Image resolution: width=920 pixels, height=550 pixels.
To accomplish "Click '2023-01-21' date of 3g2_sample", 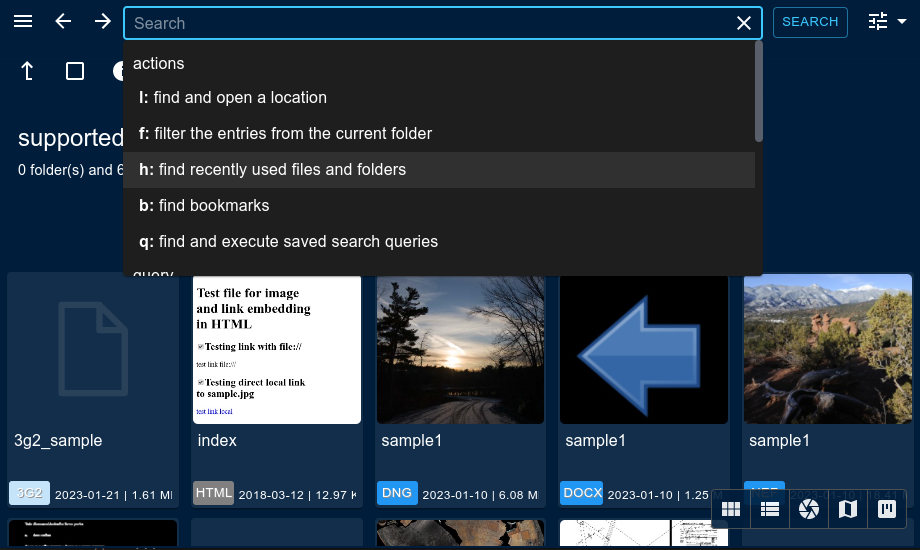I will (x=87, y=495).
